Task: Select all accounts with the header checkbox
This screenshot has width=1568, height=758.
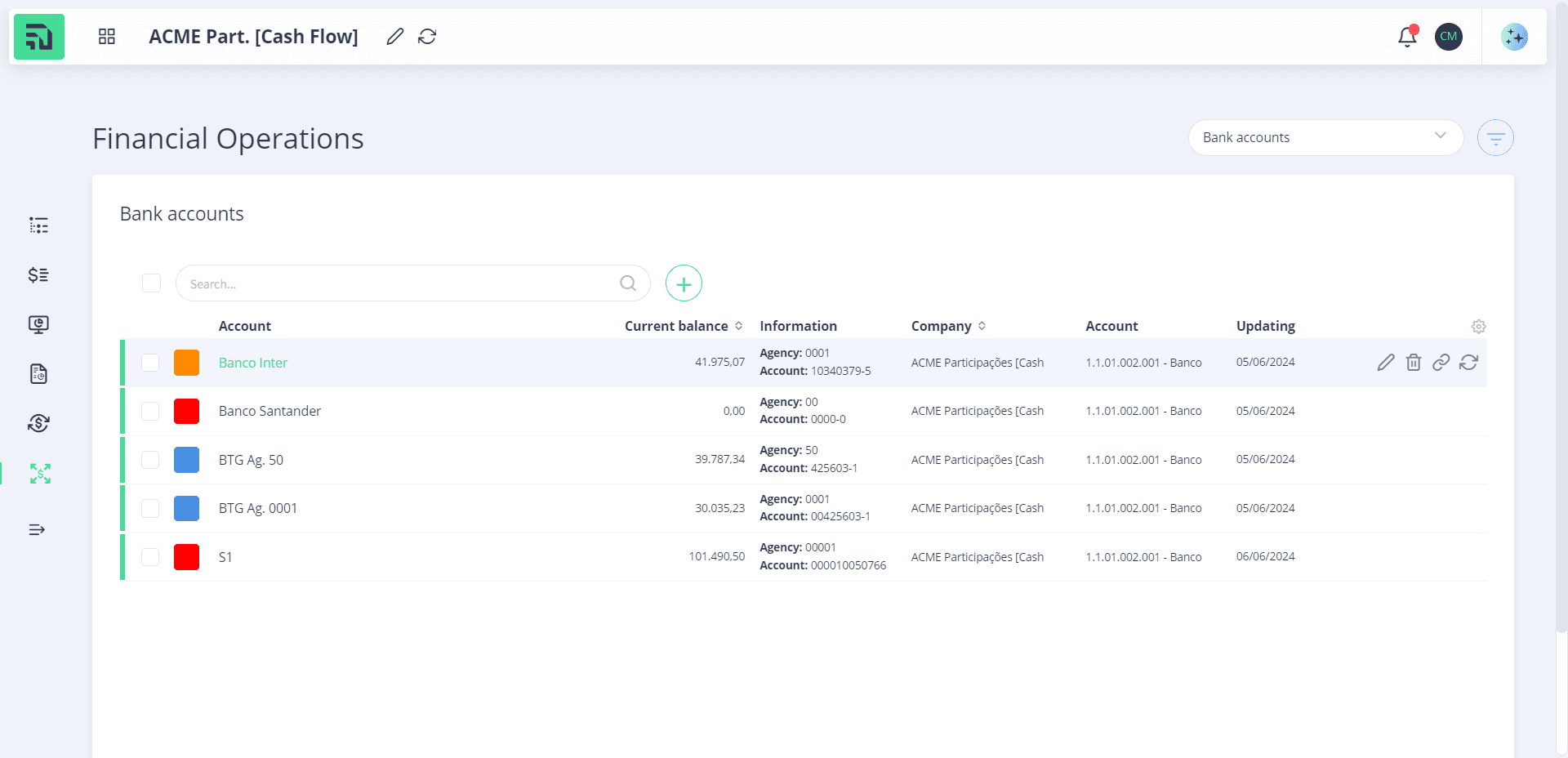Action: (151, 283)
